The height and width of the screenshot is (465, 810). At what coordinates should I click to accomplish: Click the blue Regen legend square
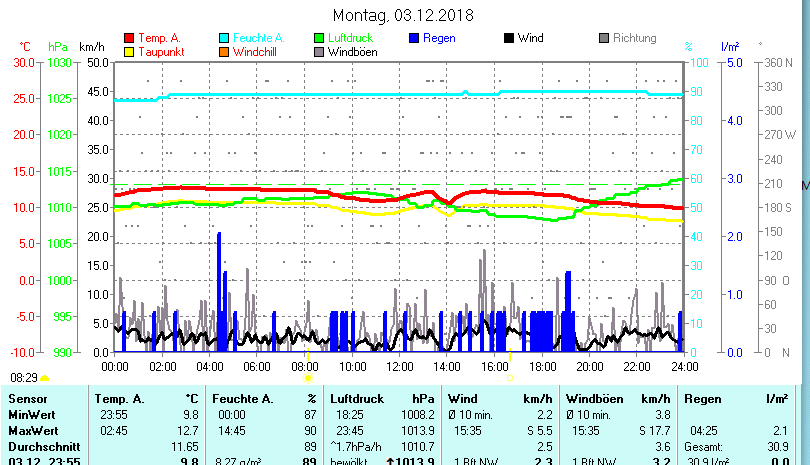pyautogui.click(x=416, y=38)
